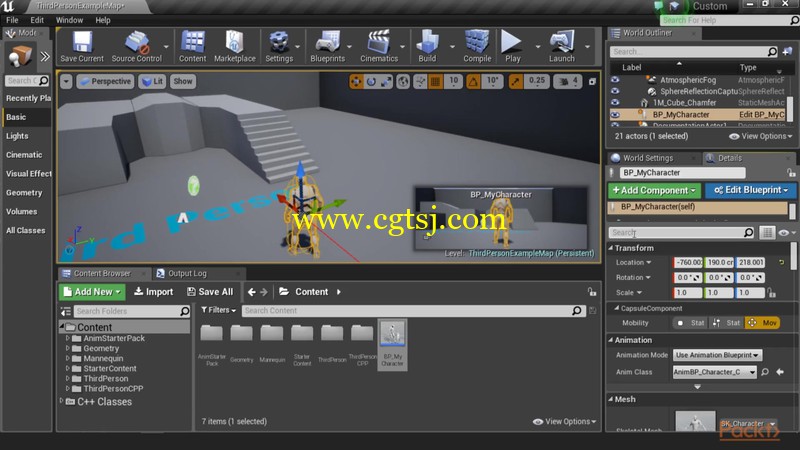
Task: Click the Add New button in the Content Browser
Action: click(x=92, y=292)
